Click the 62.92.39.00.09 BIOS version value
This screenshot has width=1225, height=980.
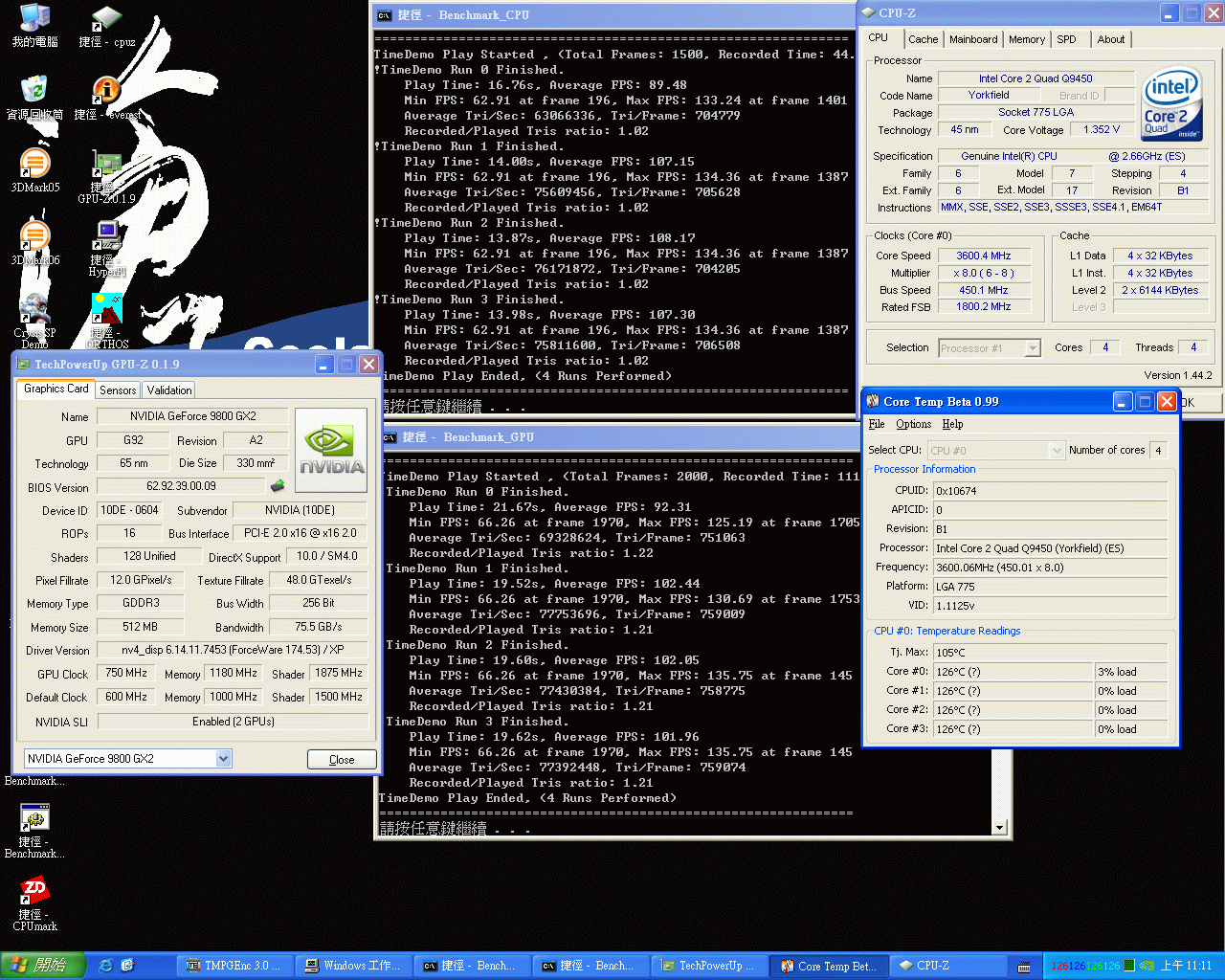tap(181, 486)
